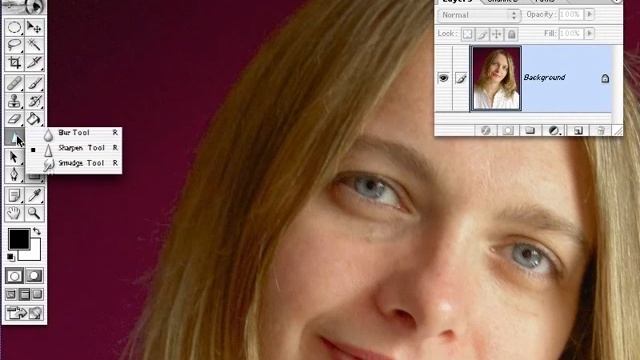The height and width of the screenshot is (360, 640).
Task: Click the active Sharpen tool toolbox button
Action: [14, 138]
